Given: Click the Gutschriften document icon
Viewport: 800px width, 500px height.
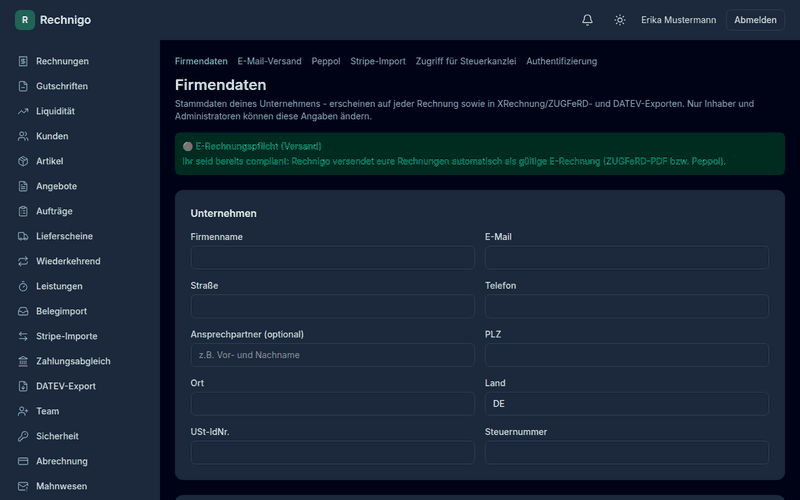Looking at the screenshot, I should click(23, 86).
